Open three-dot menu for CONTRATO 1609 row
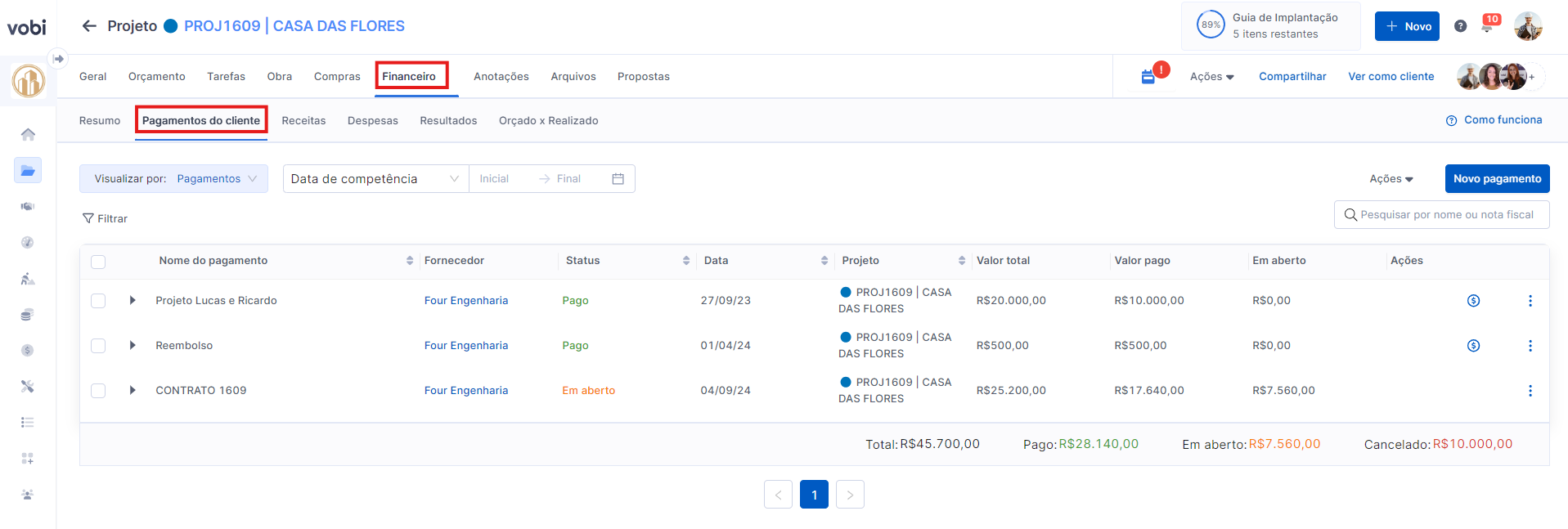The height and width of the screenshot is (529, 1568). 1530,391
